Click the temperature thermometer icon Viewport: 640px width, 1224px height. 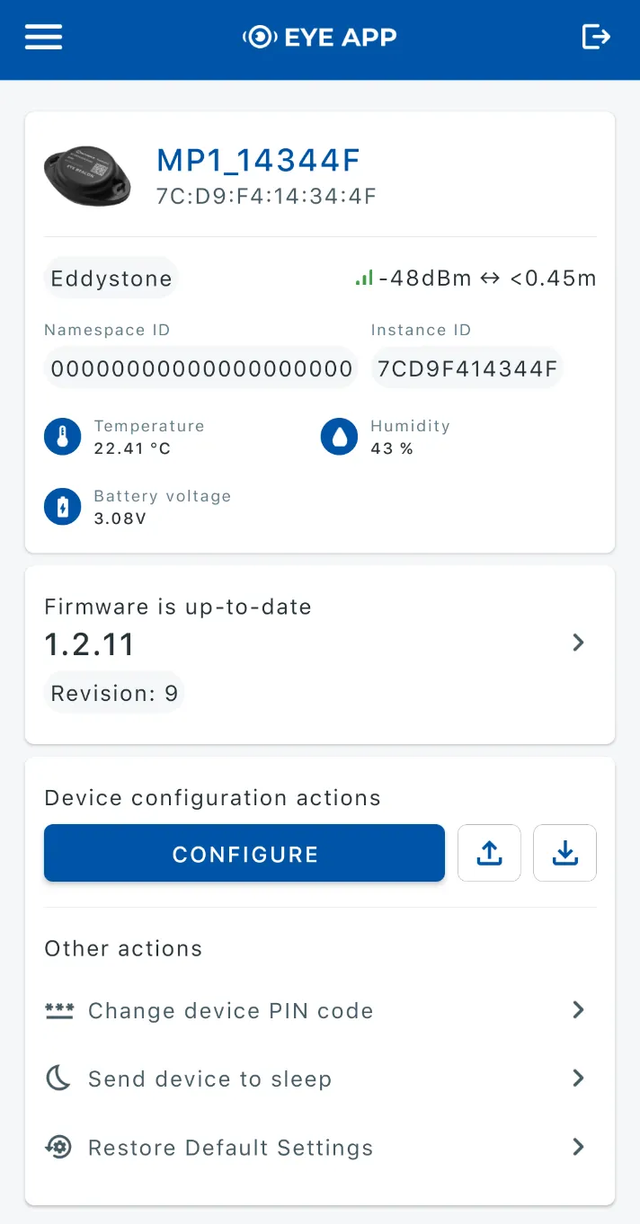(62, 437)
